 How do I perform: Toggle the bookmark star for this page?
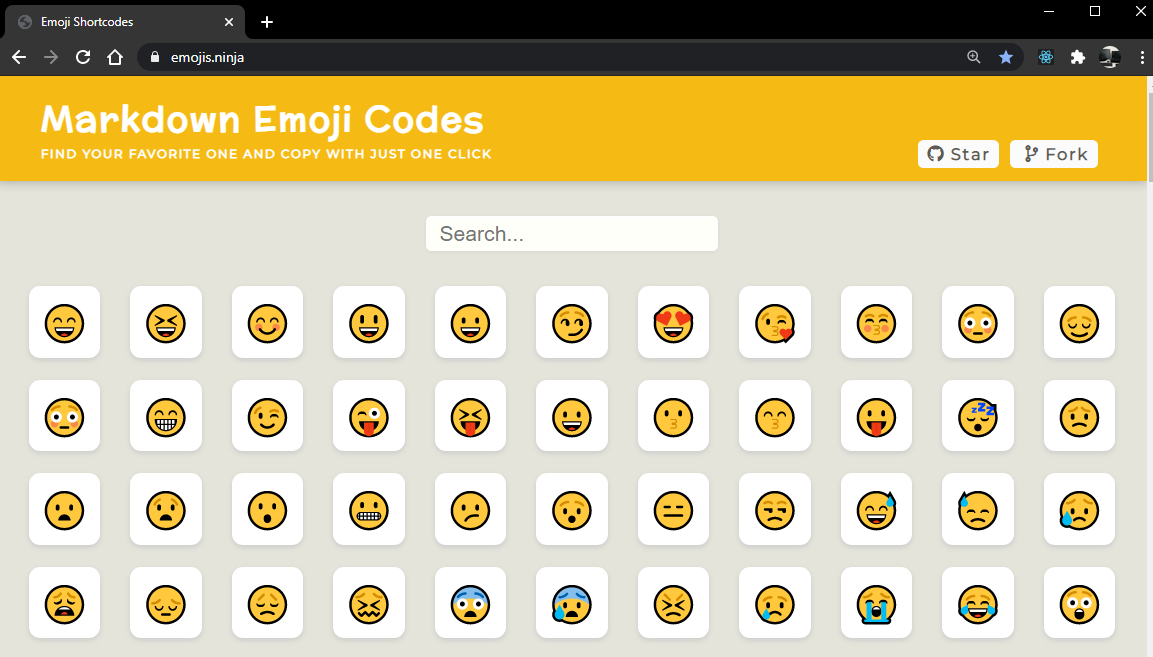pyautogui.click(x=1005, y=57)
